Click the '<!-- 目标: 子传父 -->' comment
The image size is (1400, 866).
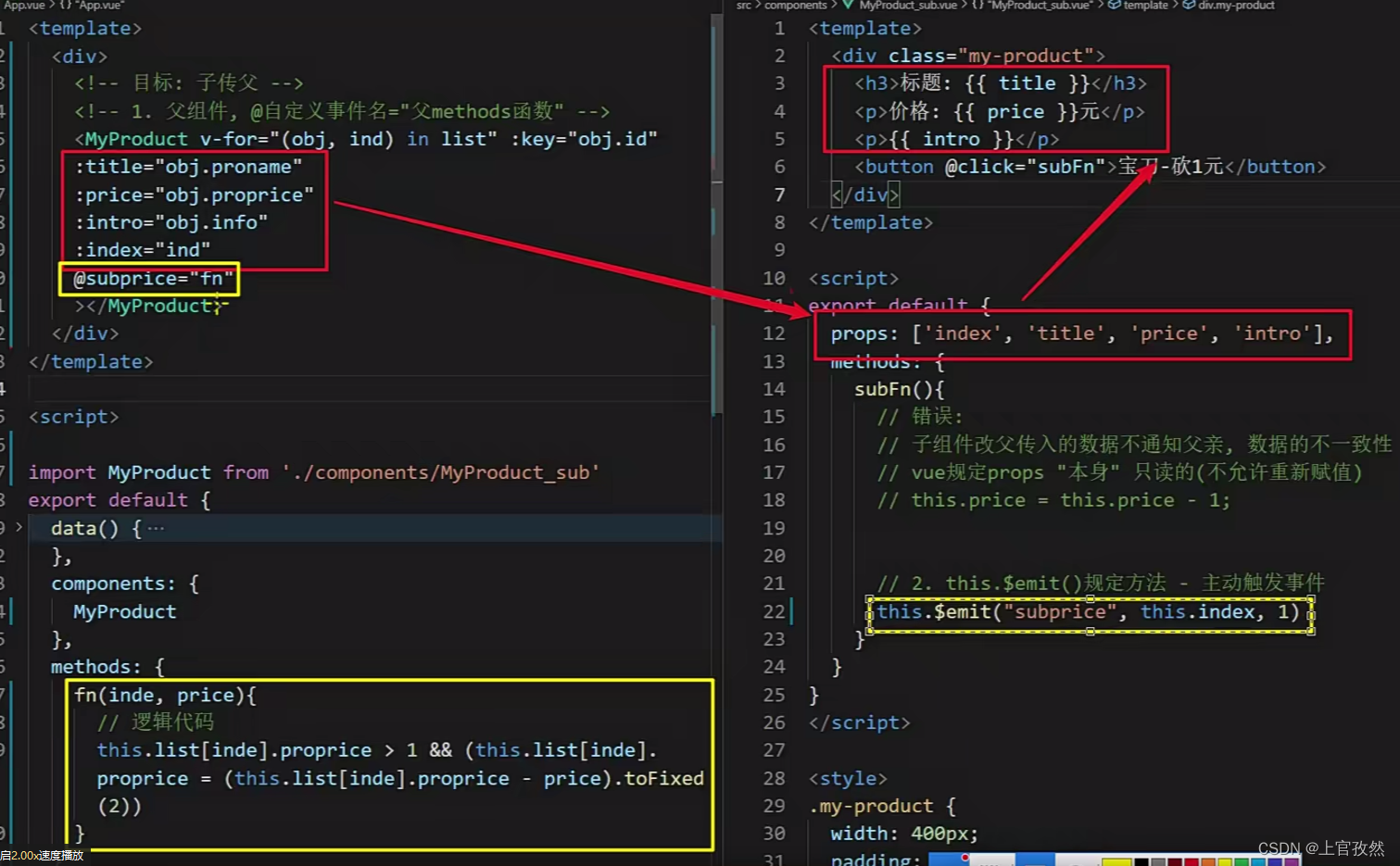[x=189, y=83]
